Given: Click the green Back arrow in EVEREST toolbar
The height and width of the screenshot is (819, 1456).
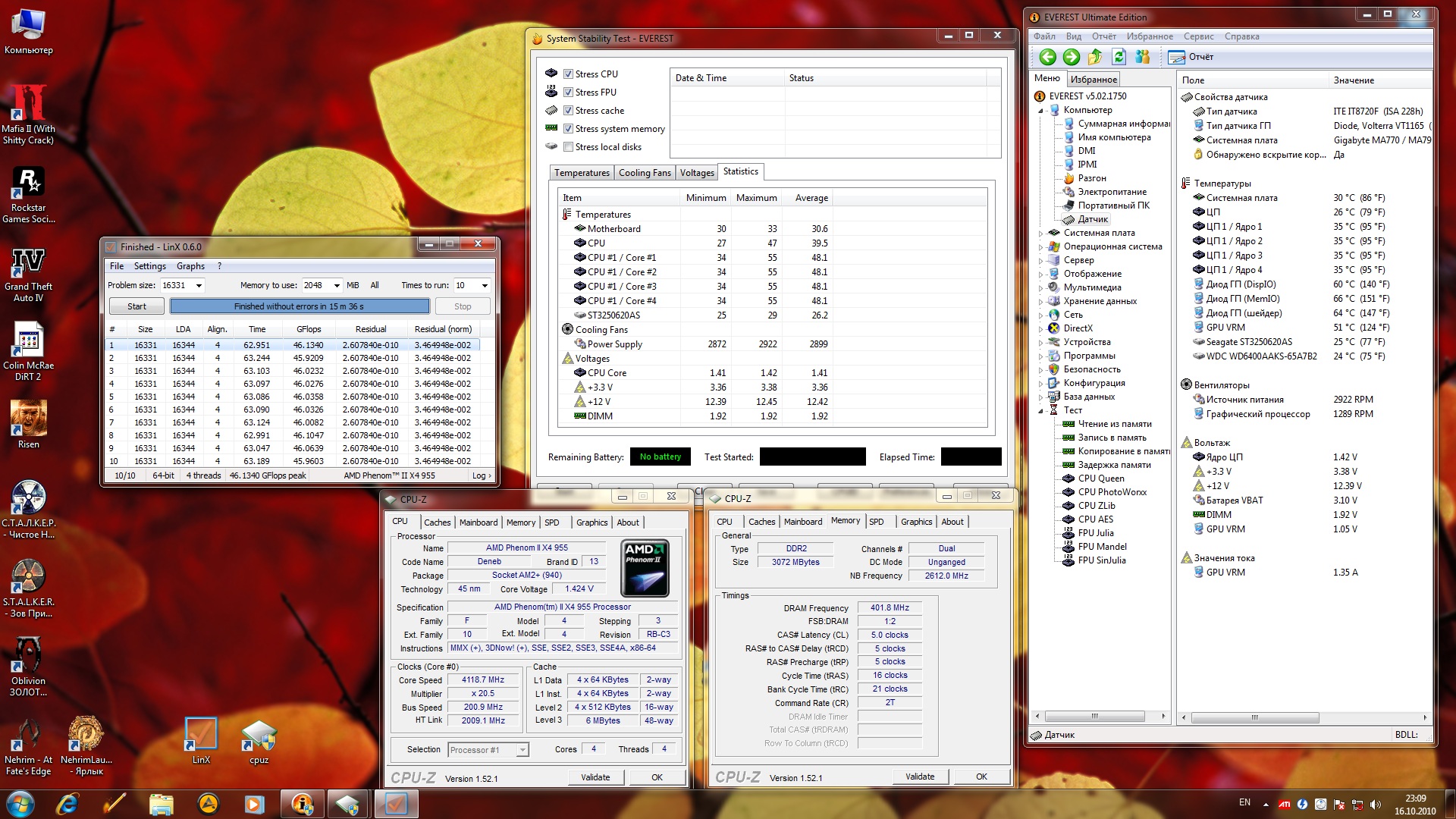Looking at the screenshot, I should point(1047,57).
